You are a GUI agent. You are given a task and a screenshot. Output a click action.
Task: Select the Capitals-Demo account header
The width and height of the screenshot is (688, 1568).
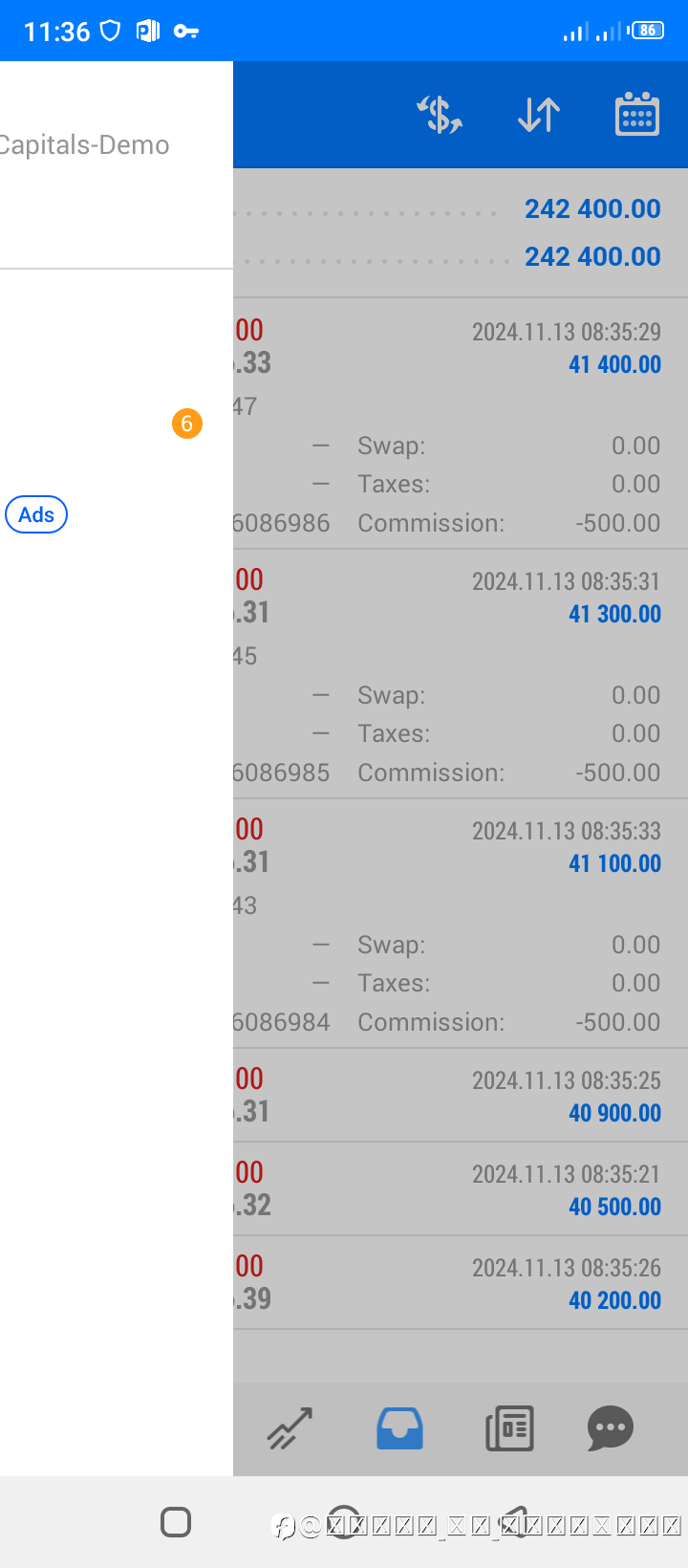pyautogui.click(x=84, y=145)
